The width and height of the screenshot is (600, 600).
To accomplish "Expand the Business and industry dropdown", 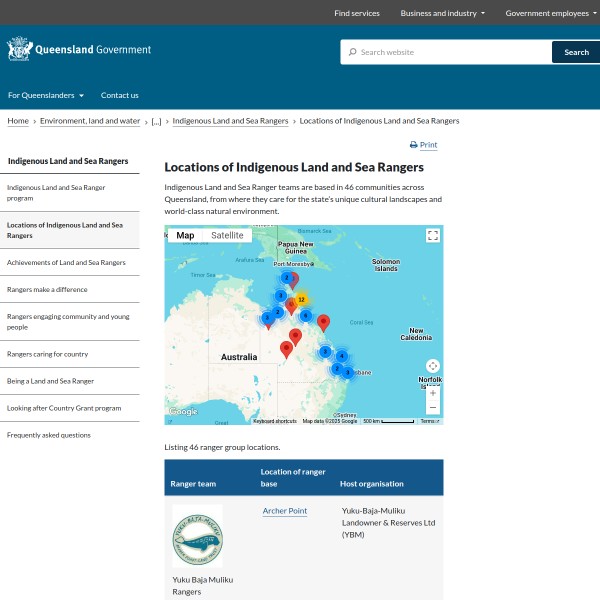I will pyautogui.click(x=442, y=13).
